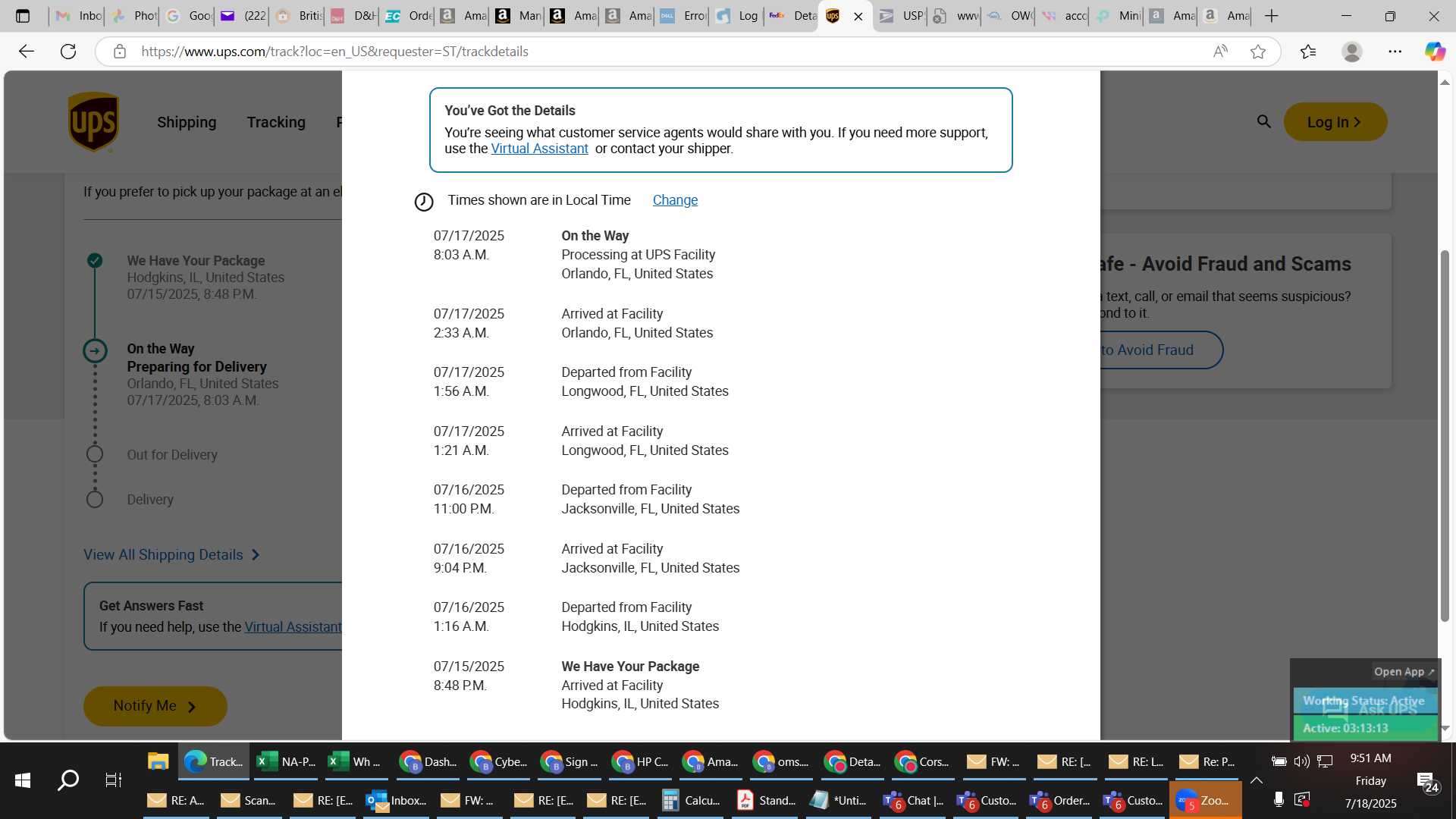Open the Tracking menu
The height and width of the screenshot is (819, 1456).
276,122
